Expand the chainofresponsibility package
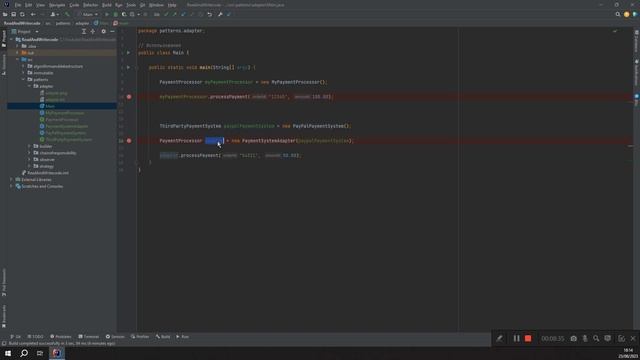Viewport: 640px width, 360px height. click(x=30, y=153)
